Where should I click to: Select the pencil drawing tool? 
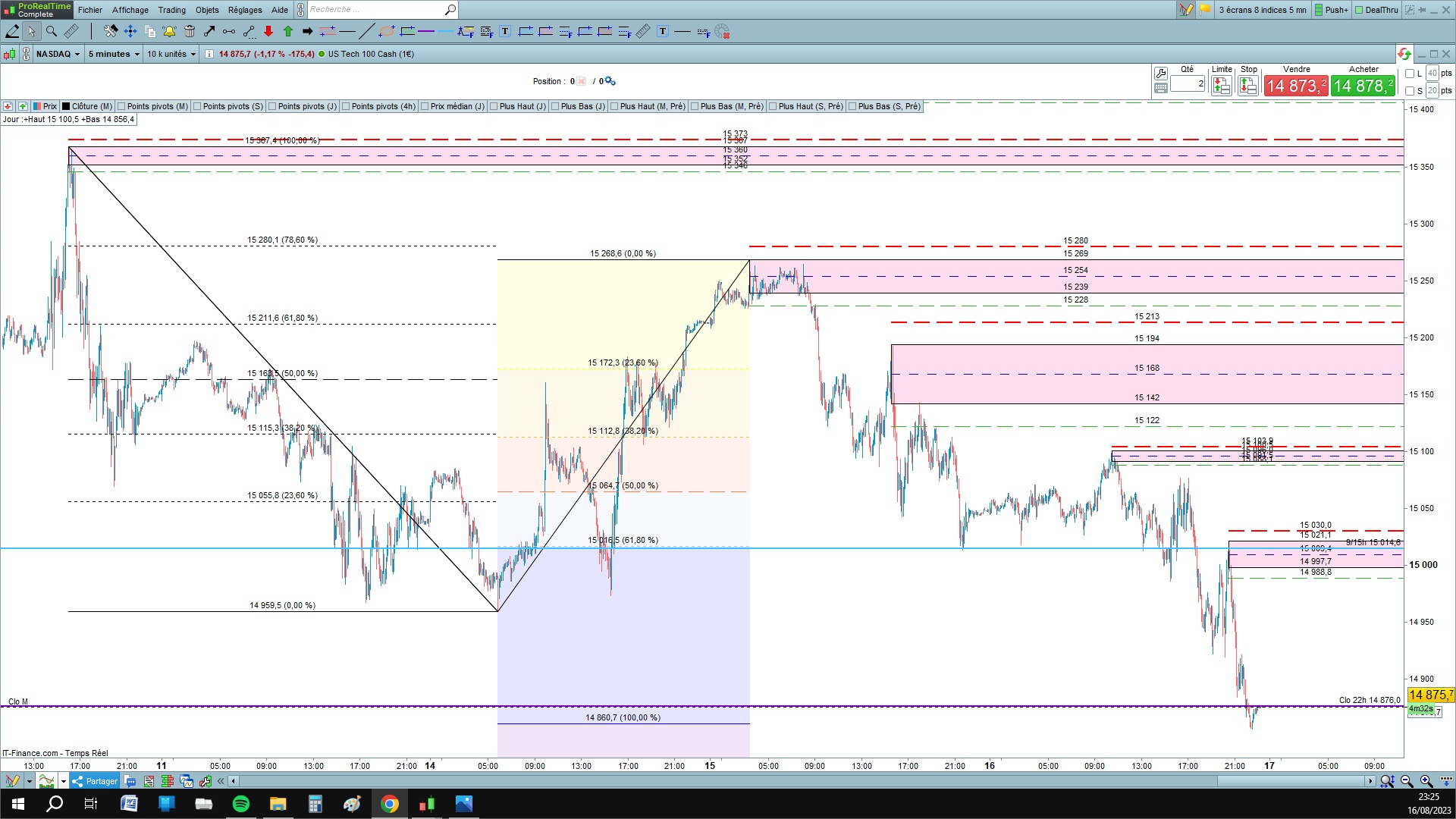(x=12, y=31)
